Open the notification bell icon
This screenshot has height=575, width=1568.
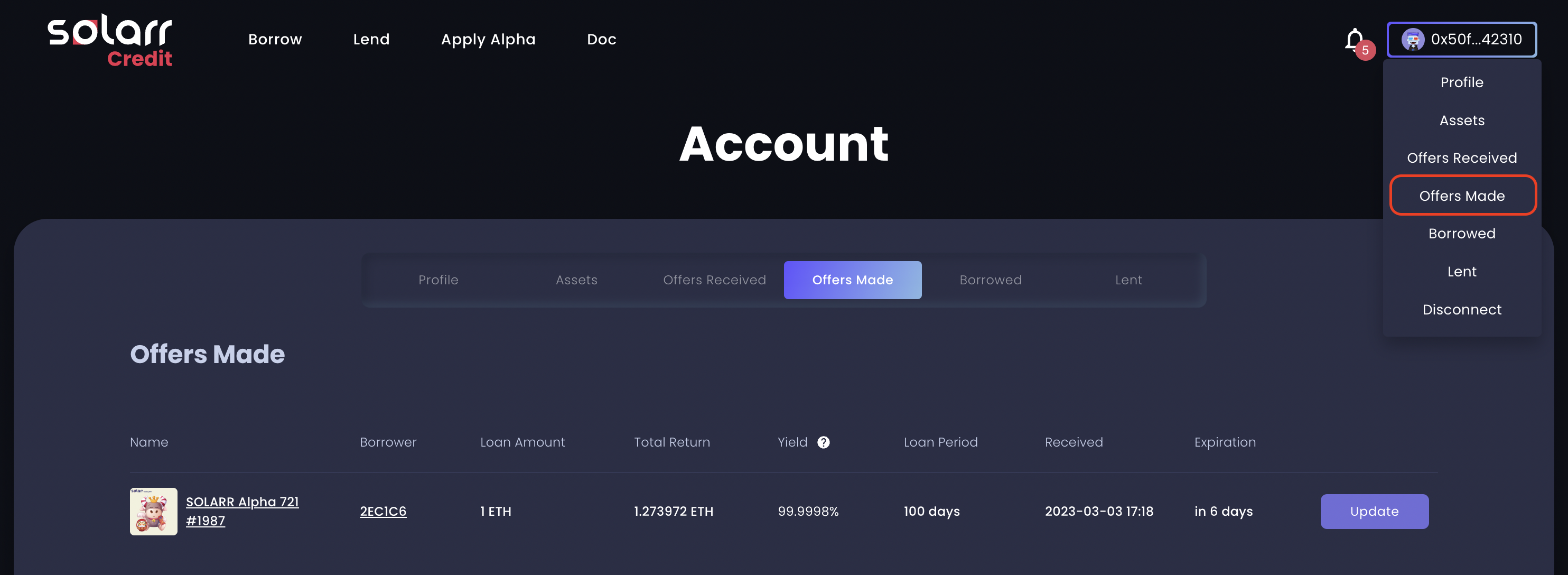pos(1355,40)
